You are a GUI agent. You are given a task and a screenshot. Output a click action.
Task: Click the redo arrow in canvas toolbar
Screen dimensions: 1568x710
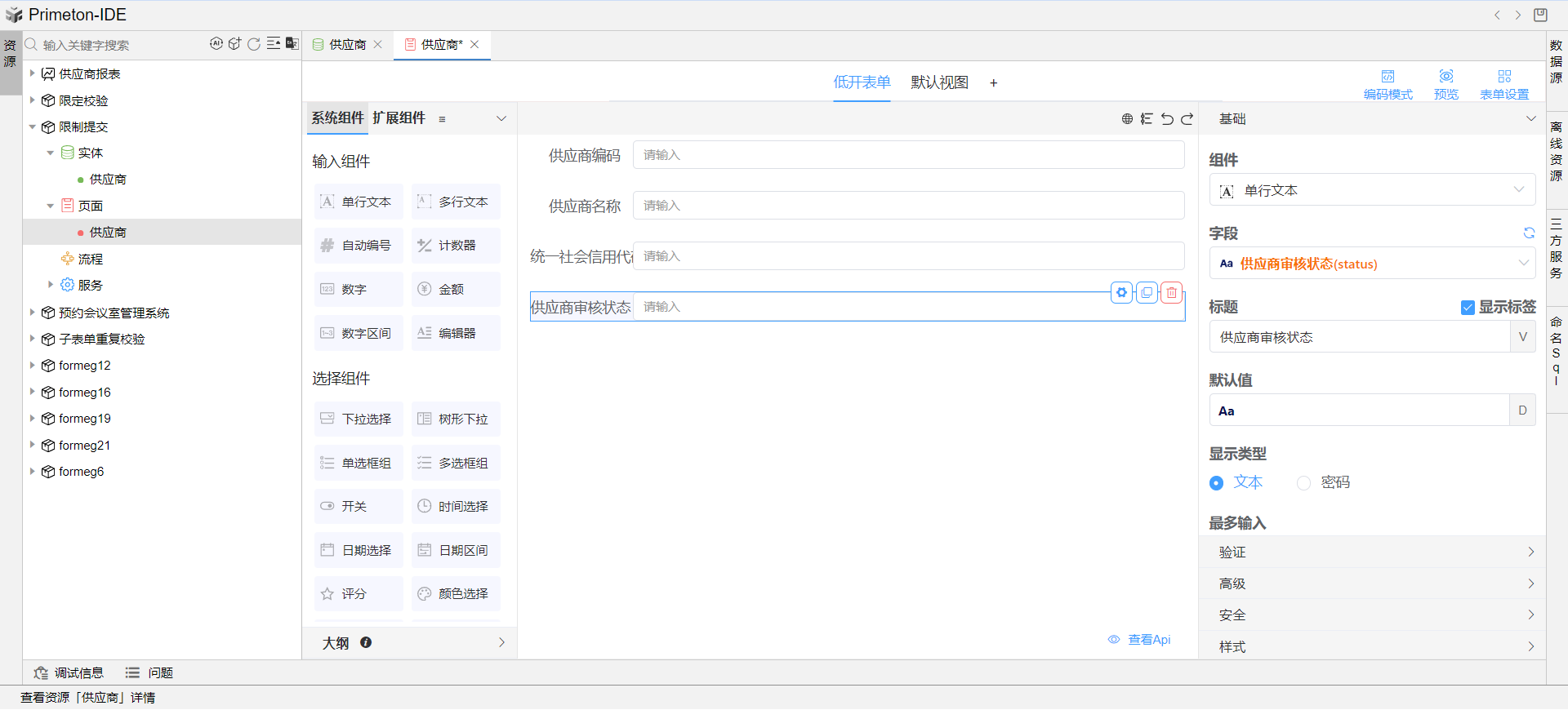point(1187,119)
